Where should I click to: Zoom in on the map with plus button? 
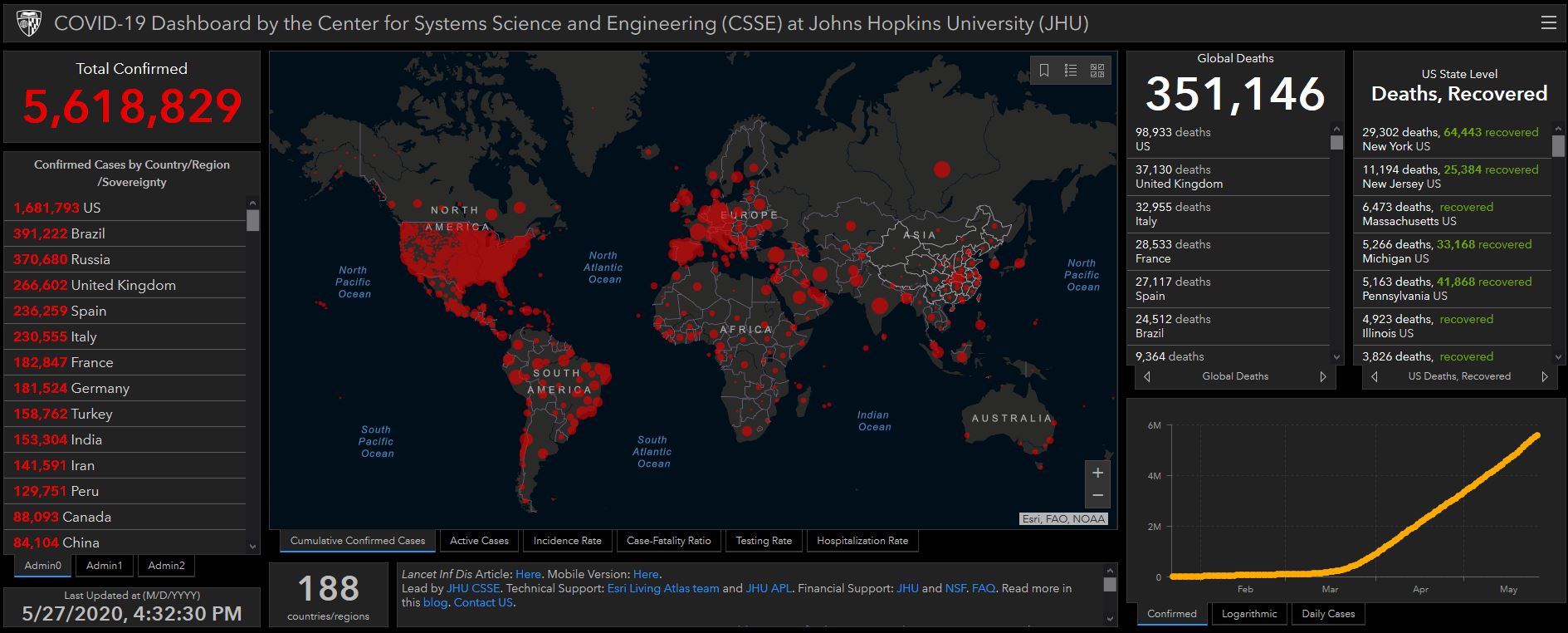pos(1097,473)
